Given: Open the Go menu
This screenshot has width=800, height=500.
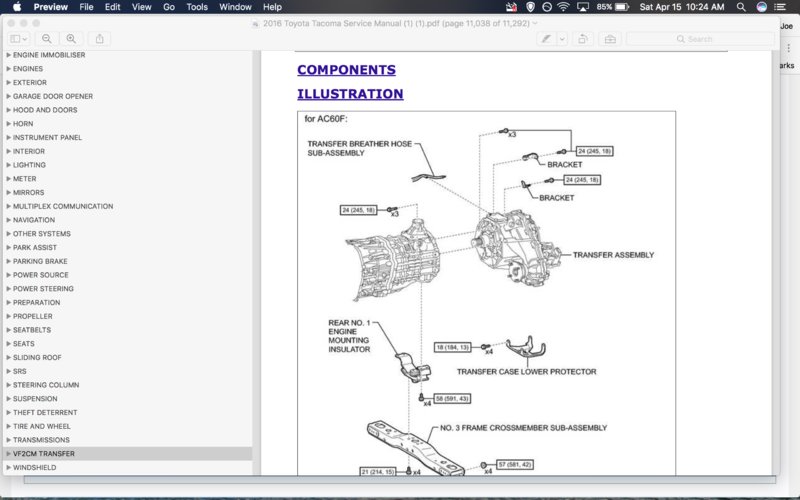Looking at the screenshot, I should [169, 7].
